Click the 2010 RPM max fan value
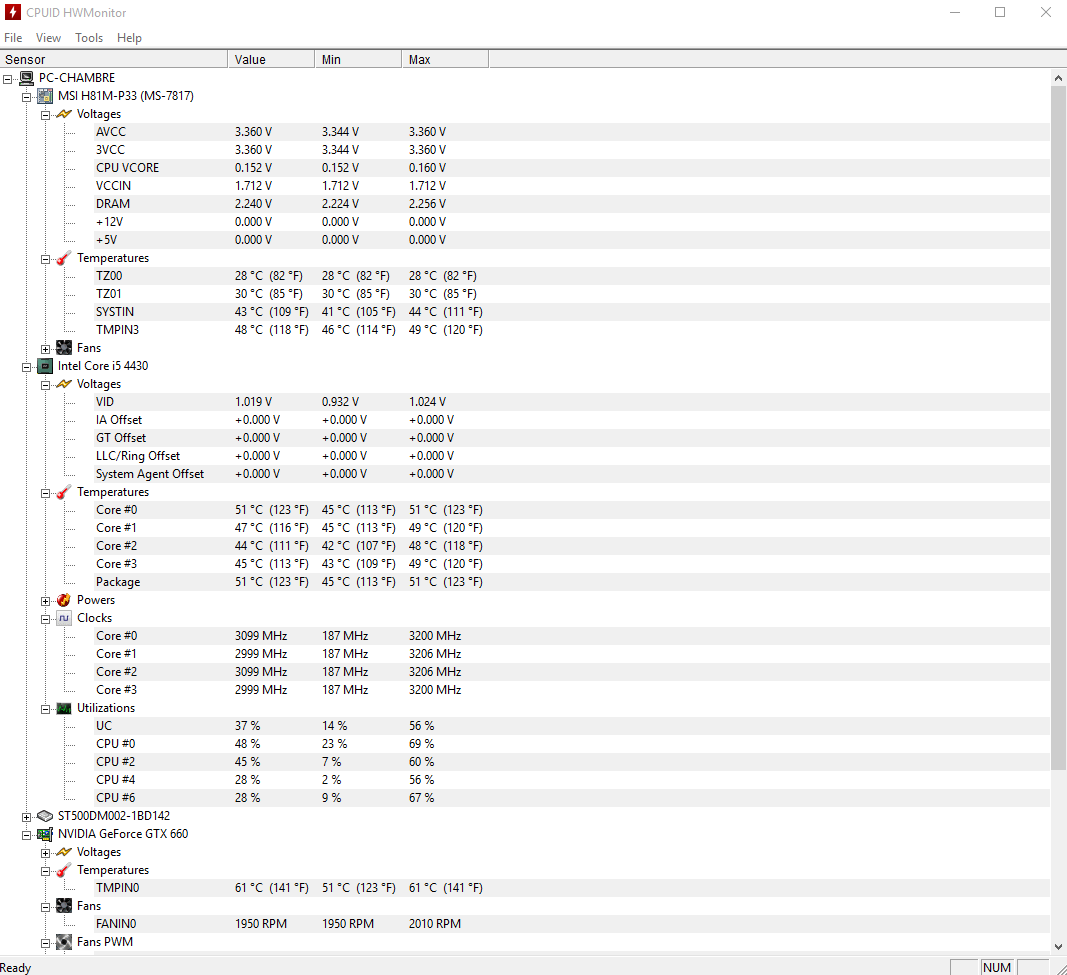 pyautogui.click(x=435, y=924)
